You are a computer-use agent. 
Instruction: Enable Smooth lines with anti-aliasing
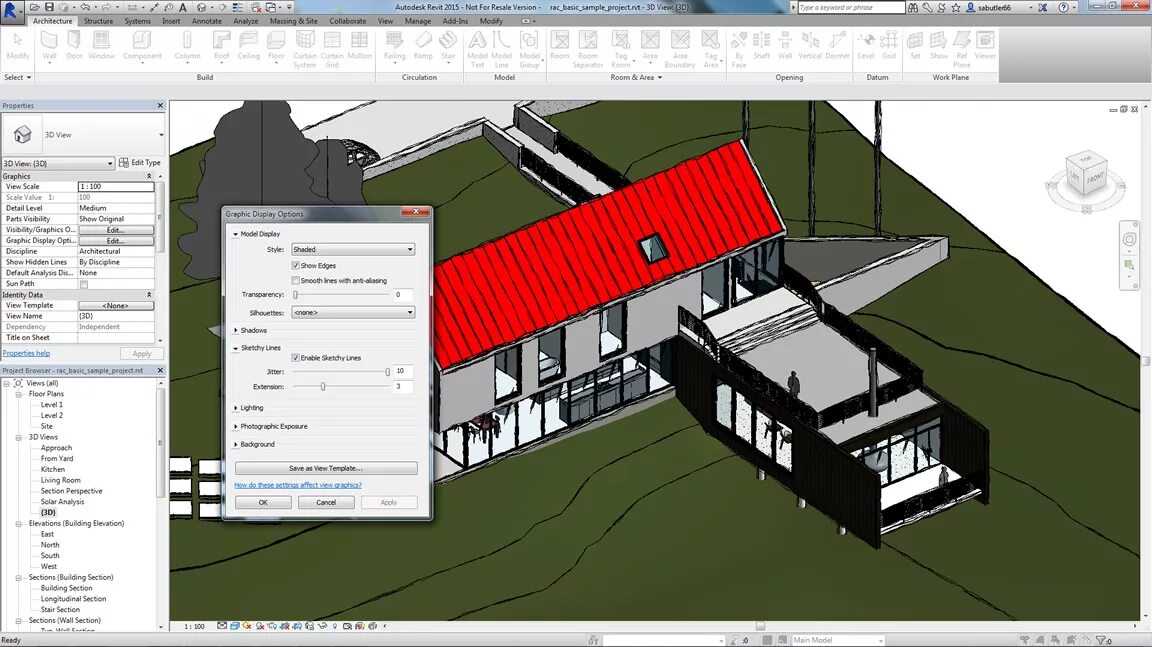click(295, 281)
